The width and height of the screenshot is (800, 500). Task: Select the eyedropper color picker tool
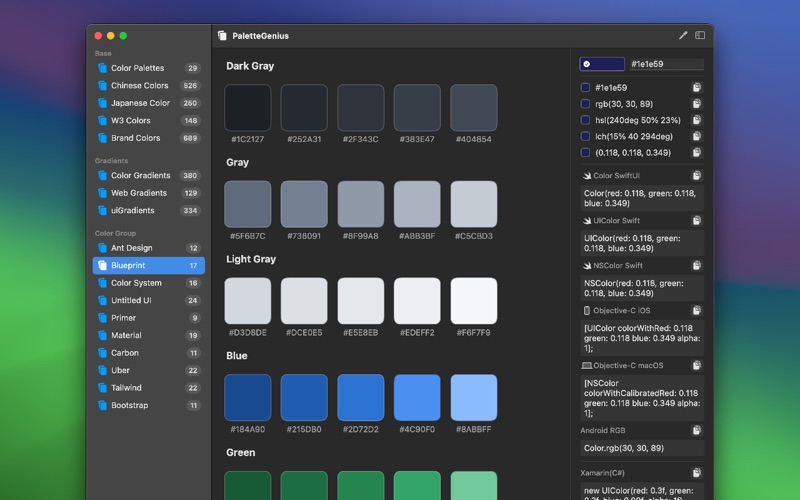pos(683,35)
